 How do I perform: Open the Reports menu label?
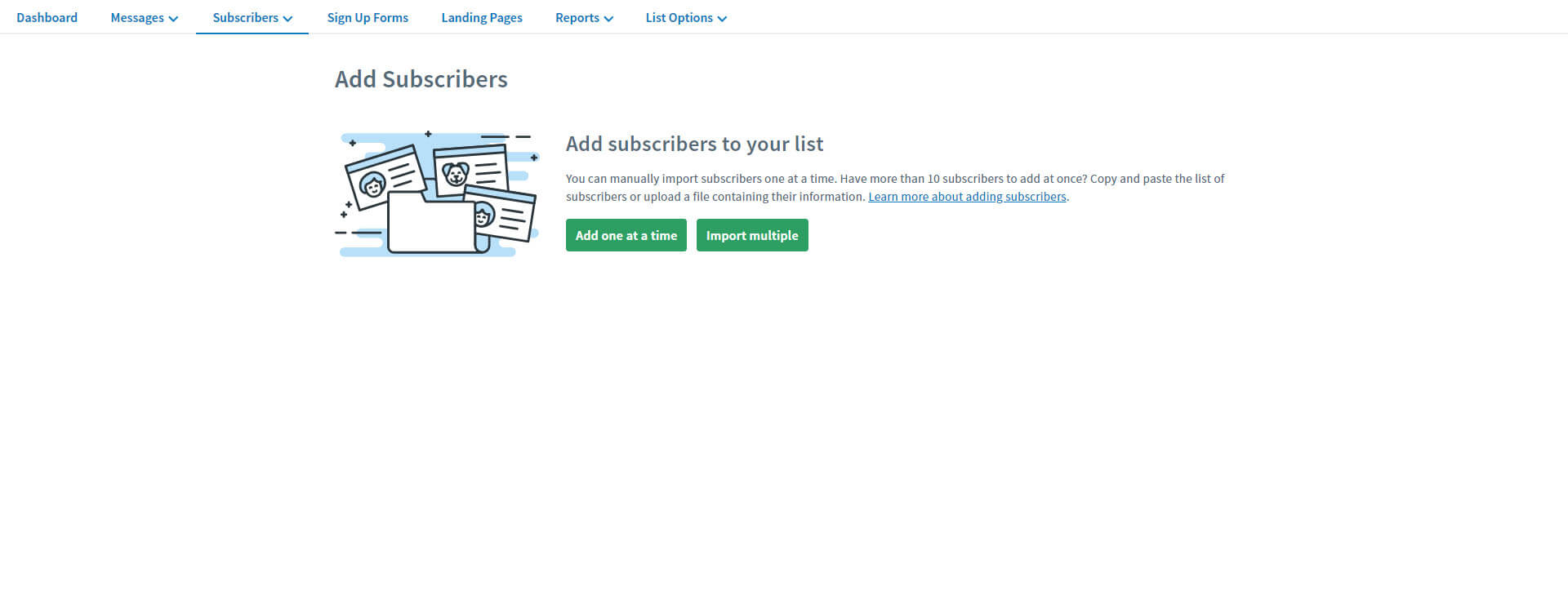pos(577,18)
